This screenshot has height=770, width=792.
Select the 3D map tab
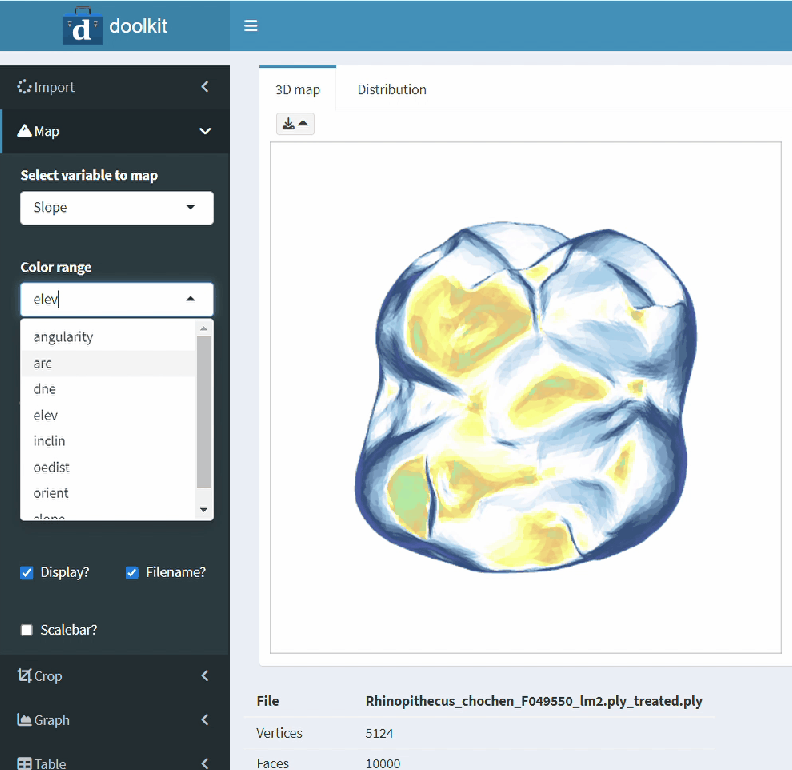(x=297, y=89)
